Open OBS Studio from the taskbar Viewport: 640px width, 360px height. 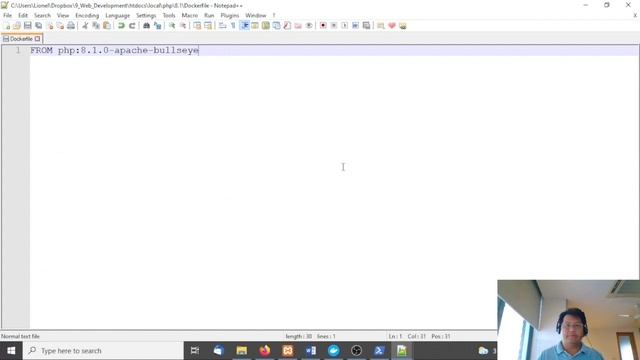pyautogui.click(x=356, y=351)
